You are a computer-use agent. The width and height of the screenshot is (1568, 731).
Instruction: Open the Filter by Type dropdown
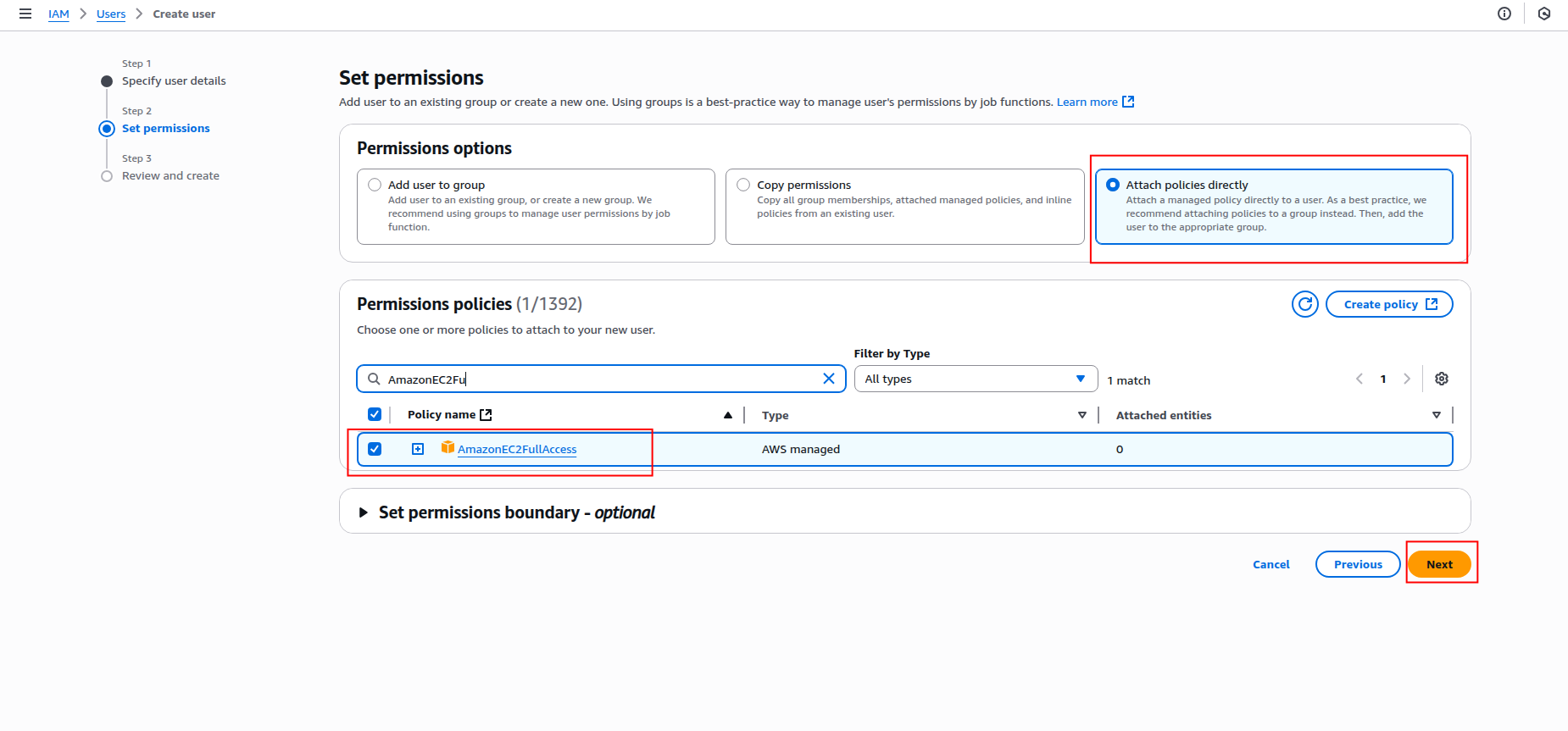point(975,379)
